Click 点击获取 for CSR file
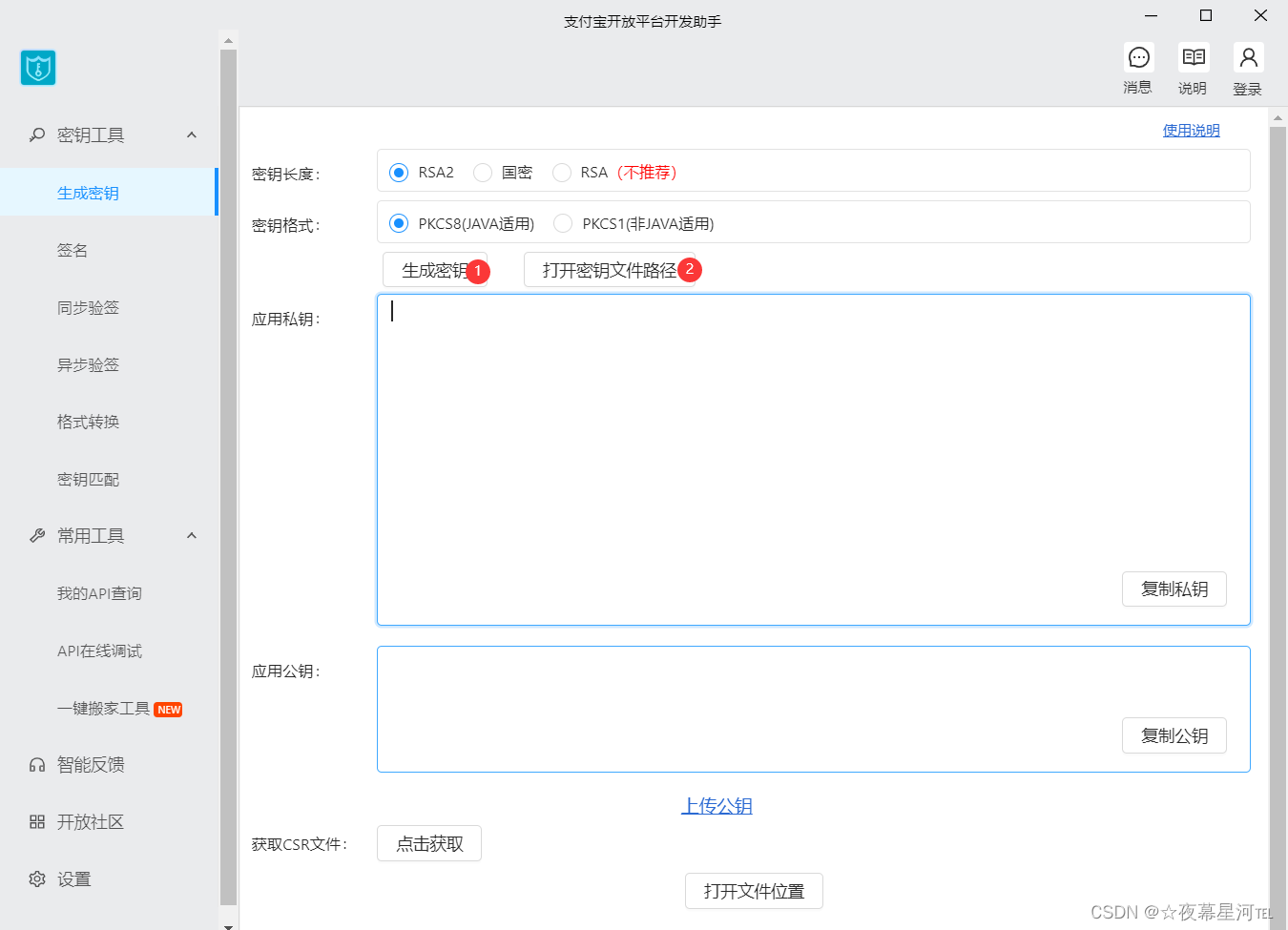 pos(429,843)
